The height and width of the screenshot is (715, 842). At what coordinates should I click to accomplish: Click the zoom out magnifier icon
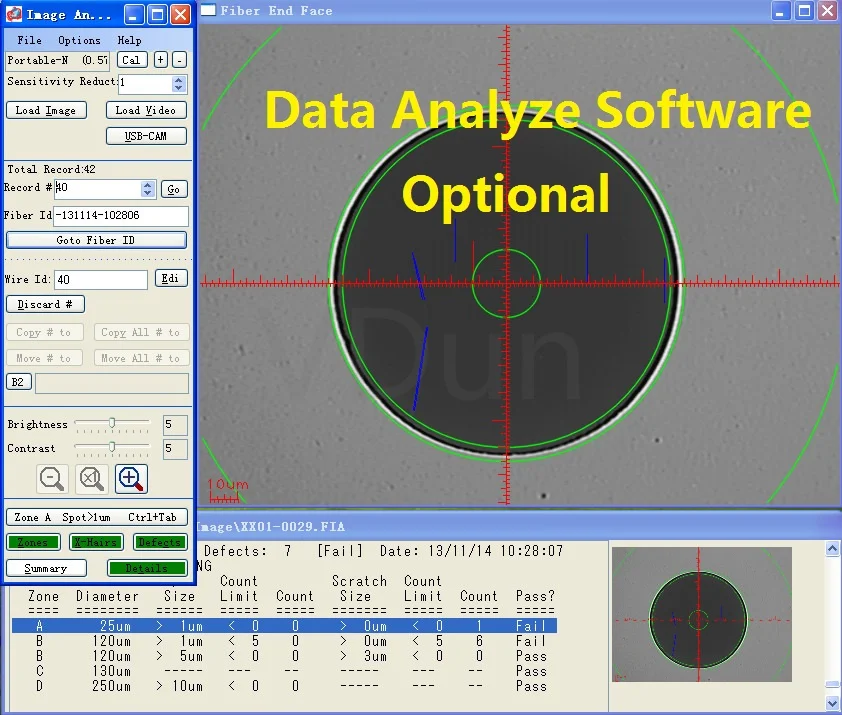[x=52, y=479]
